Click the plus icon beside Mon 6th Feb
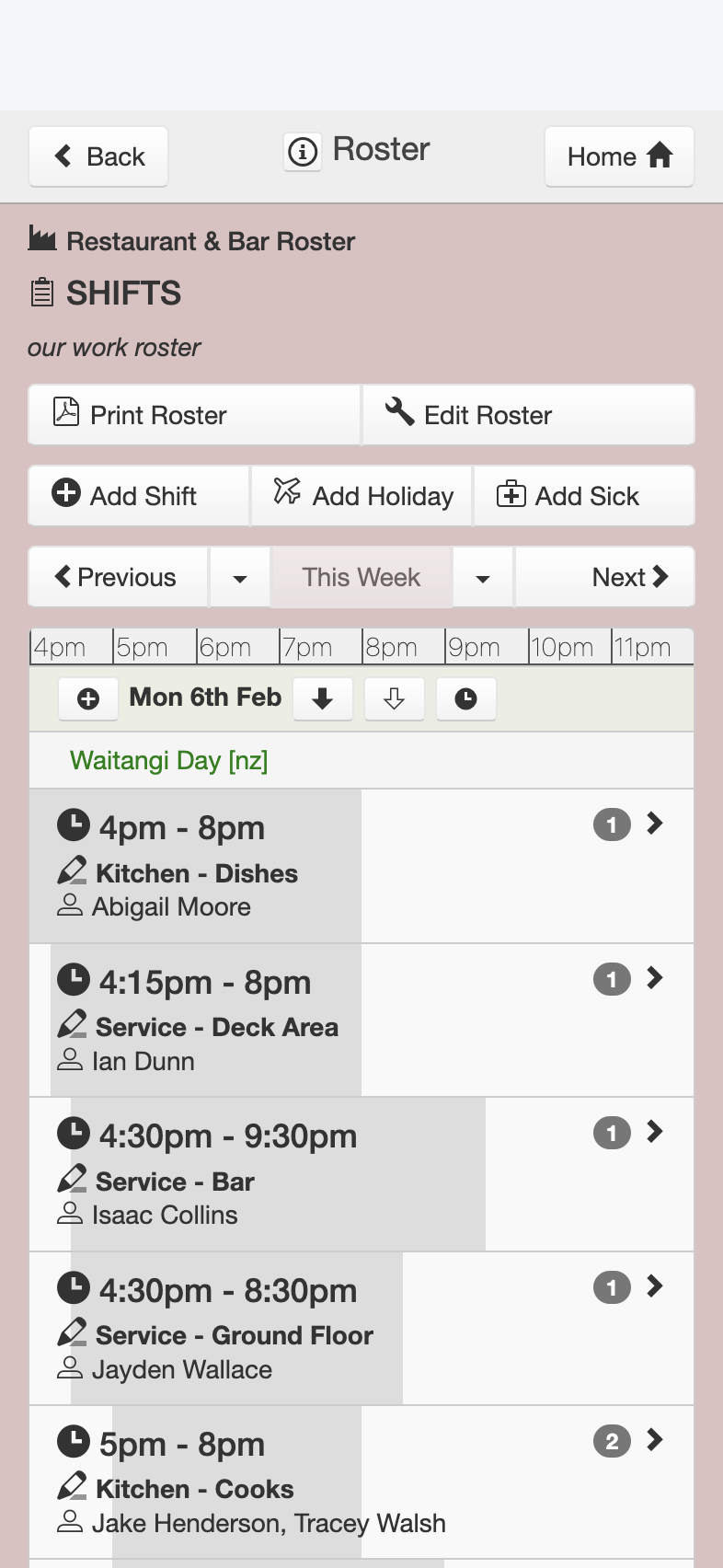Image resolution: width=723 pixels, height=1568 pixels. (88, 699)
